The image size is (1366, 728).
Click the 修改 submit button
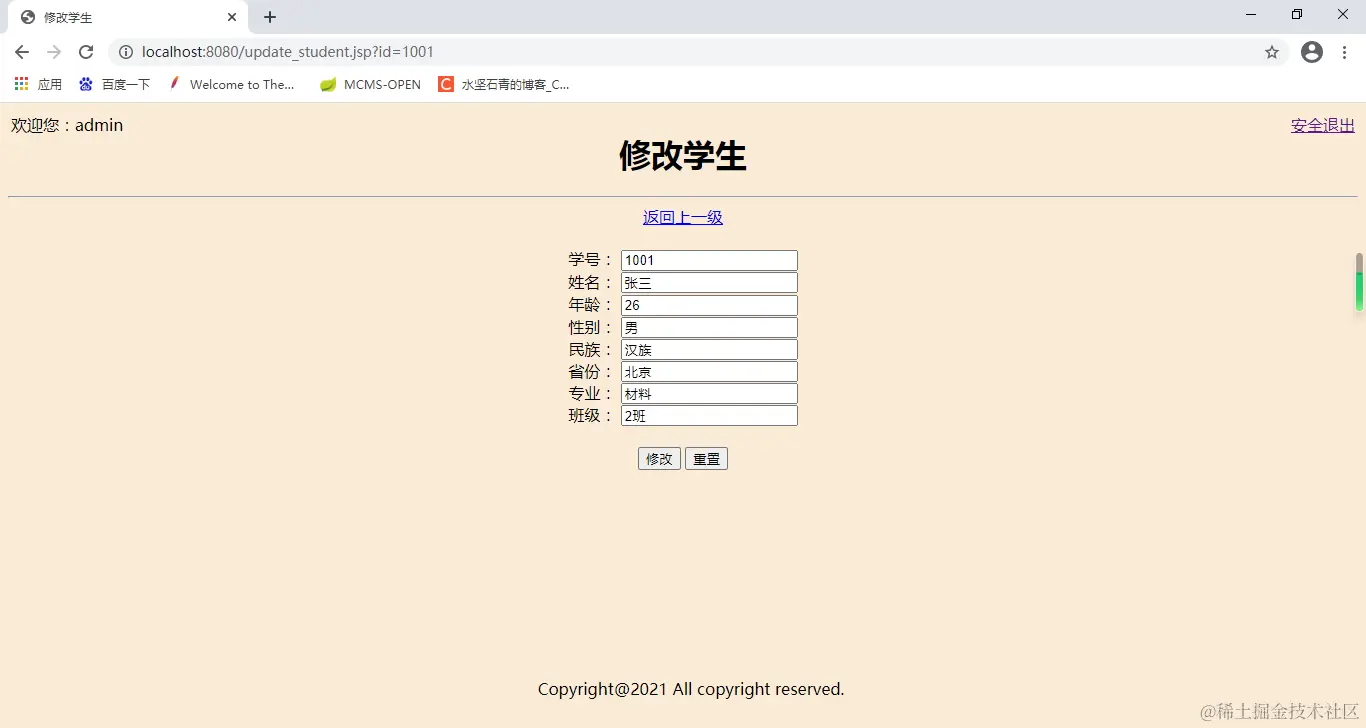(658, 458)
